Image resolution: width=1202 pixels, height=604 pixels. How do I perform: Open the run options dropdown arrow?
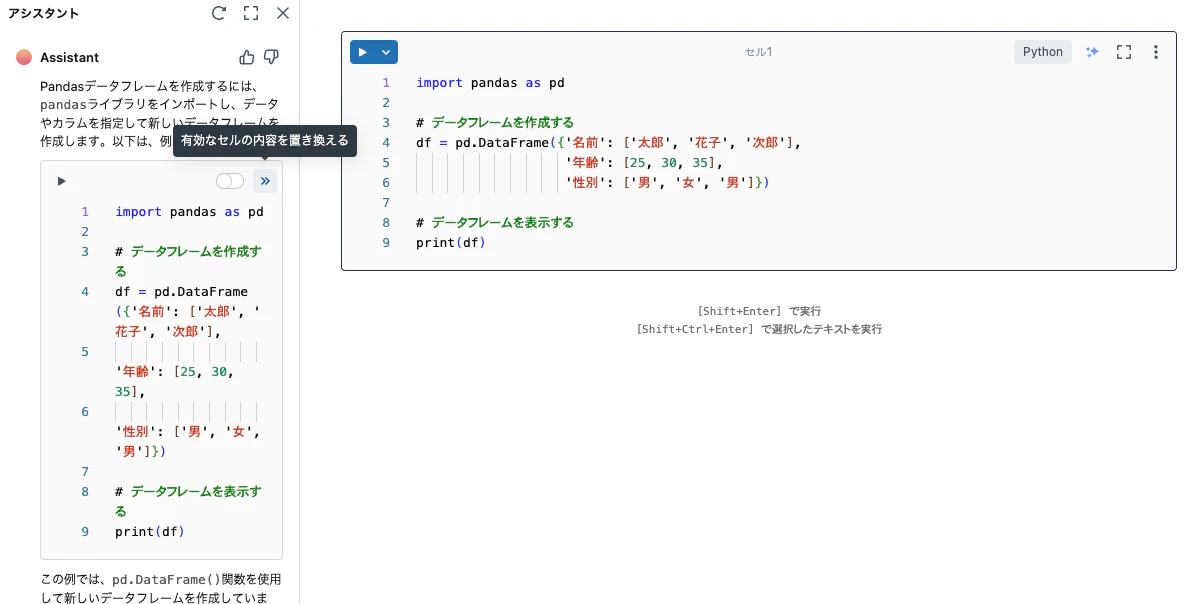(x=387, y=52)
